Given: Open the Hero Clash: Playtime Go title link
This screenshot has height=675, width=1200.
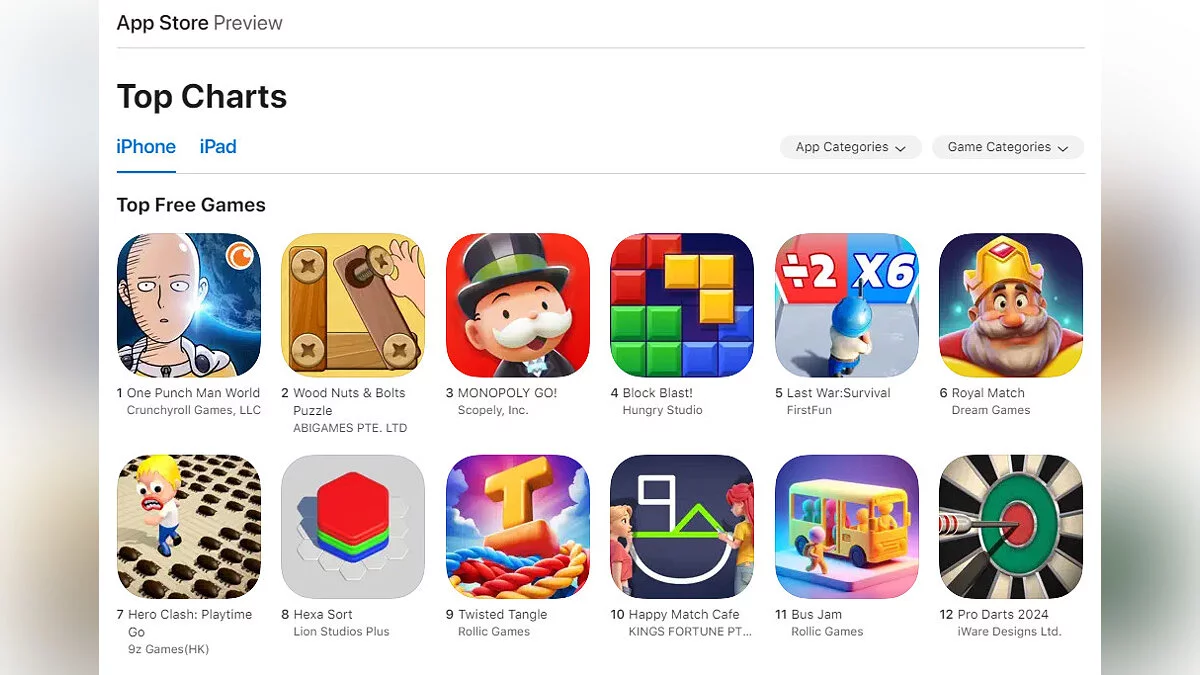Looking at the screenshot, I should [x=190, y=623].
